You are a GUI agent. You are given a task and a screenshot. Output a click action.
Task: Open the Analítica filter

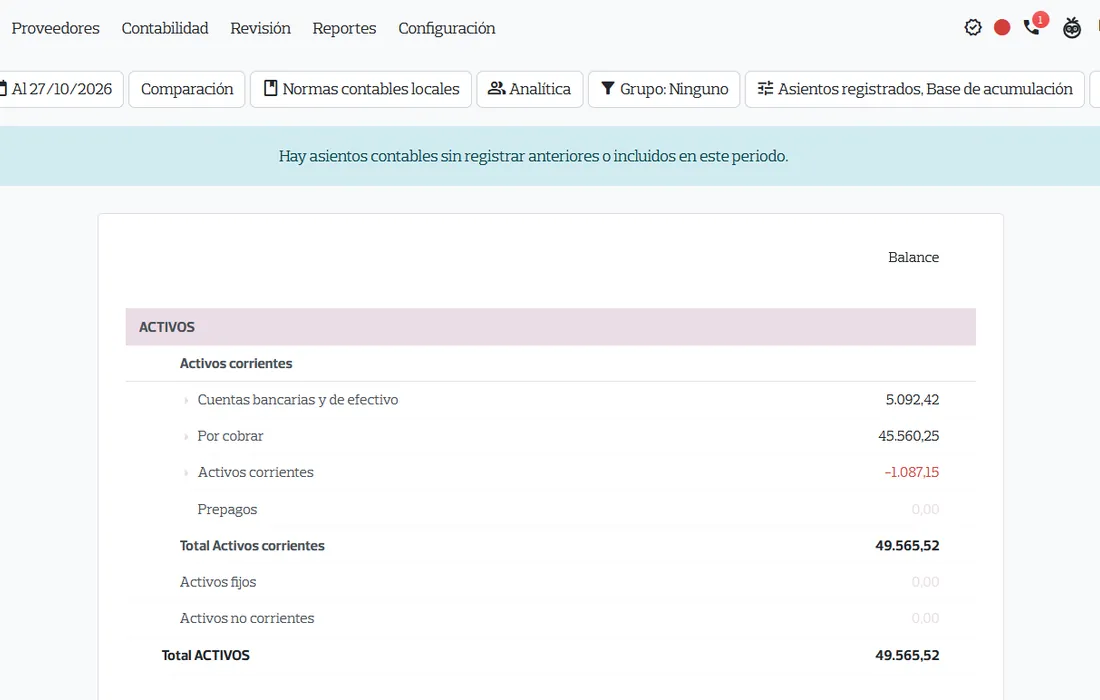530,89
